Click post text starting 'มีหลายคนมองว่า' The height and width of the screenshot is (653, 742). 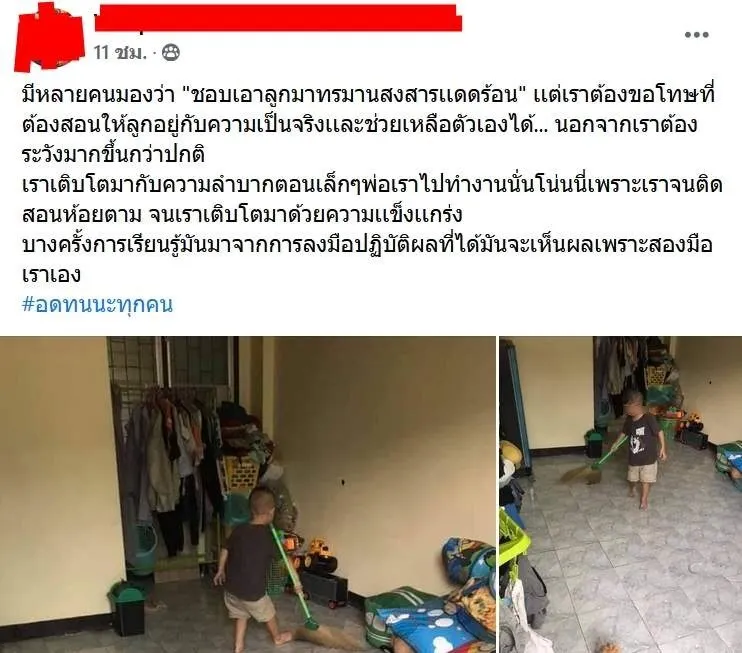[x=368, y=96]
